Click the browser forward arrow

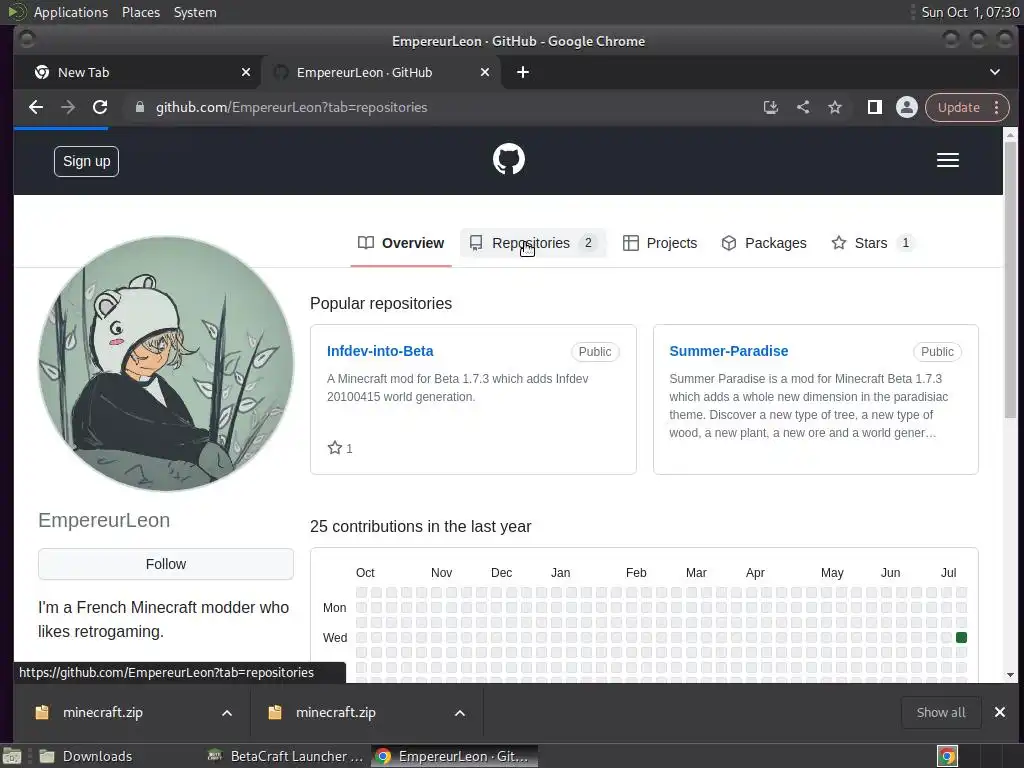click(68, 107)
